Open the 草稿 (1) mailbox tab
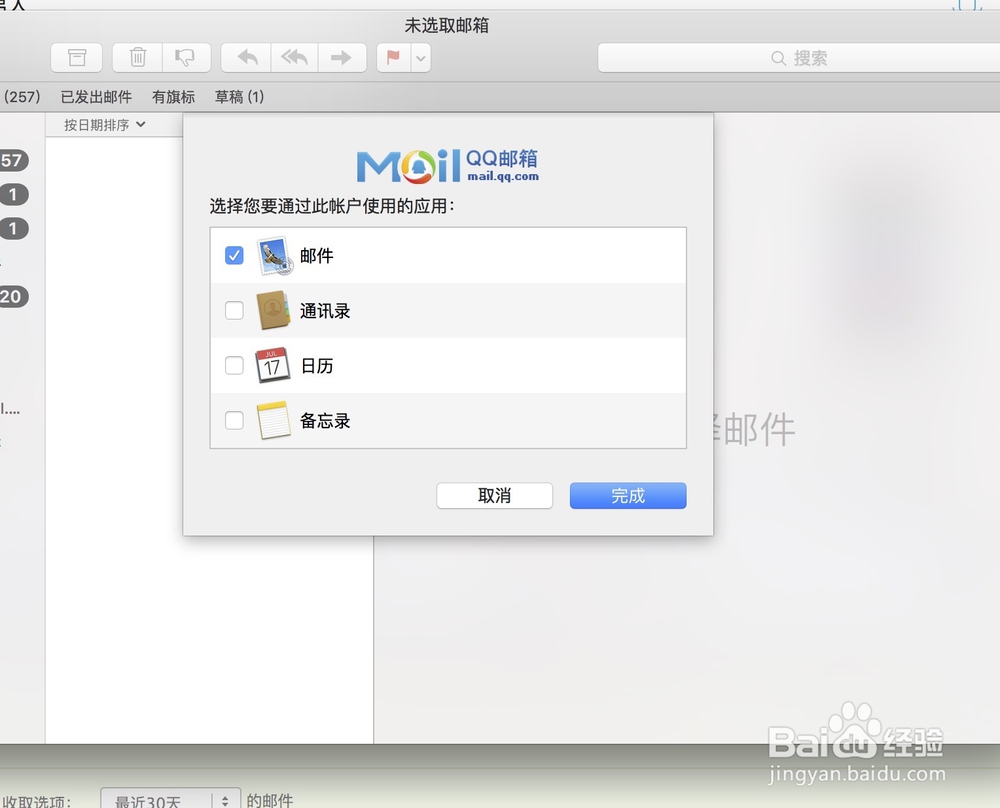Screen dimensions: 1000x808 pos(239,97)
